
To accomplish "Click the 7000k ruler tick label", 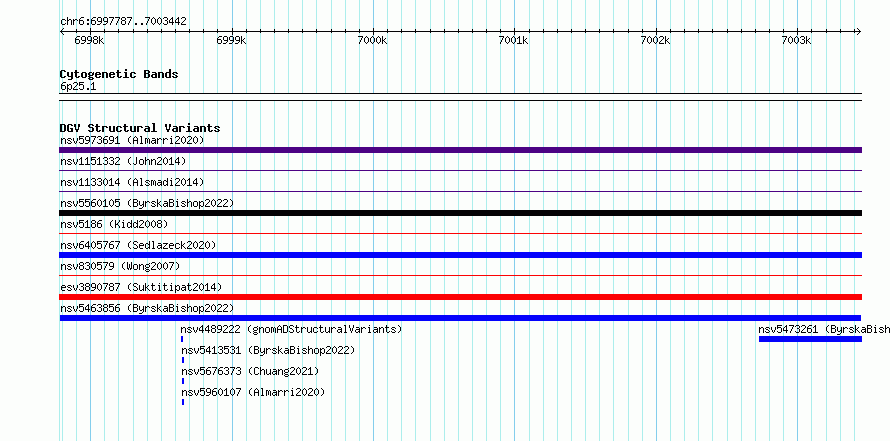I will [373, 40].
